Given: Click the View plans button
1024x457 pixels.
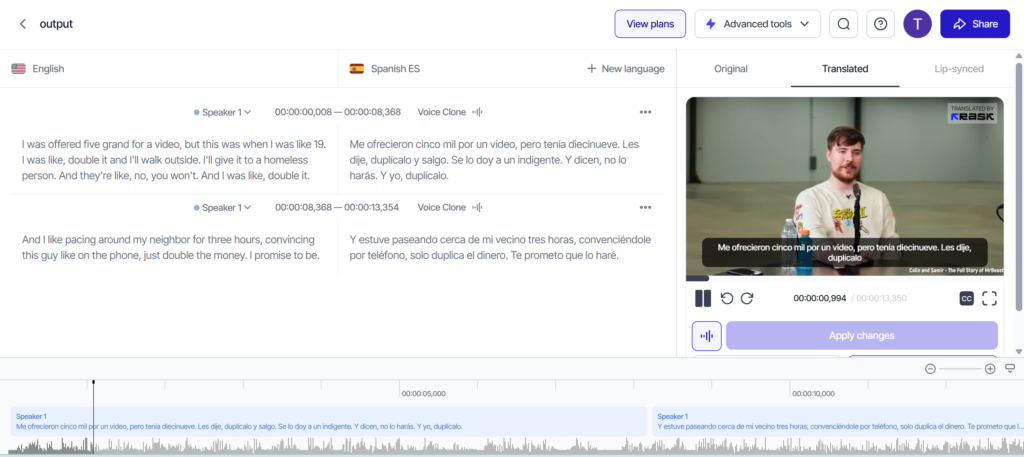Looking at the screenshot, I should pos(650,24).
